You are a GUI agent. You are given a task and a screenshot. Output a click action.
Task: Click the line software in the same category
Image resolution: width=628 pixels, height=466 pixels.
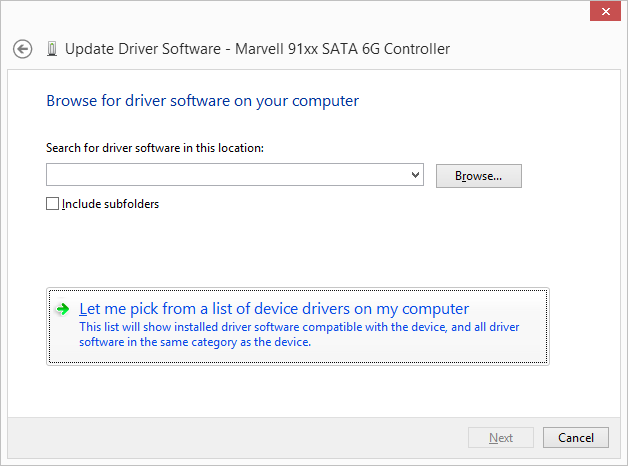(195, 342)
